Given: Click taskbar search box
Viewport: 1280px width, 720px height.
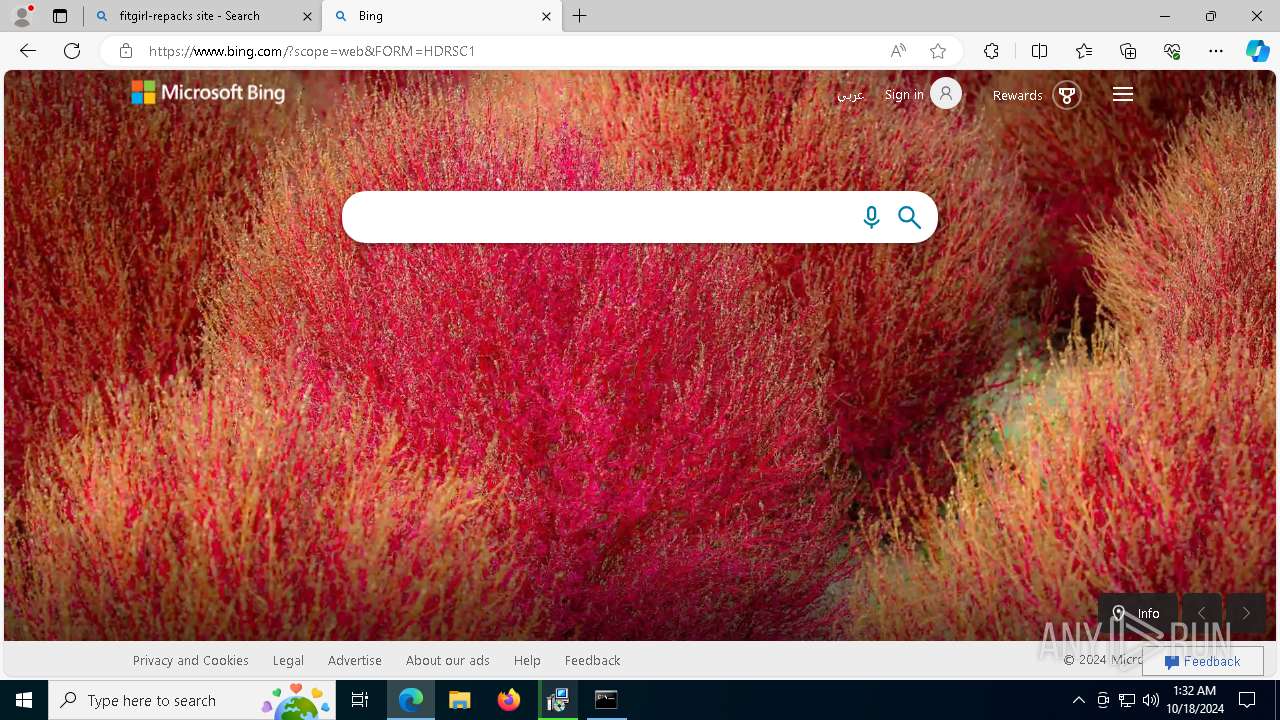Looking at the screenshot, I should coord(192,700).
